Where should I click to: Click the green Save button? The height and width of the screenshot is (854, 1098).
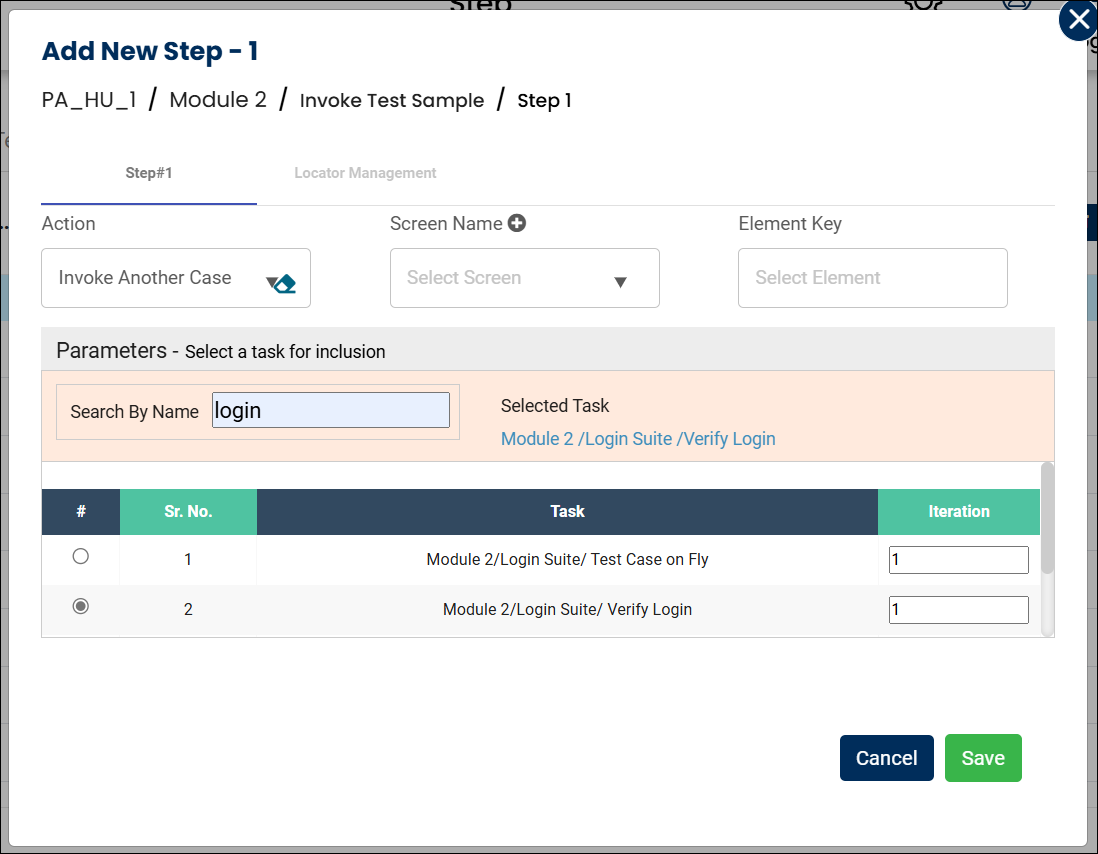982,758
